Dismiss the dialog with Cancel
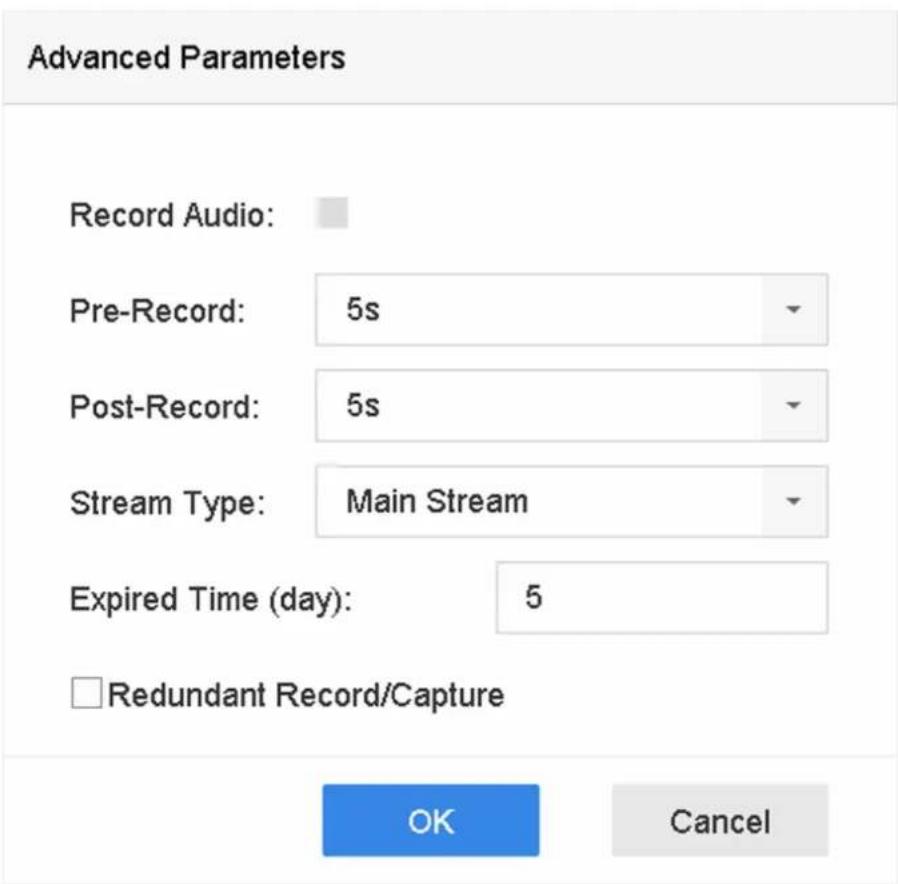The height and width of the screenshot is (884, 898). point(720,820)
